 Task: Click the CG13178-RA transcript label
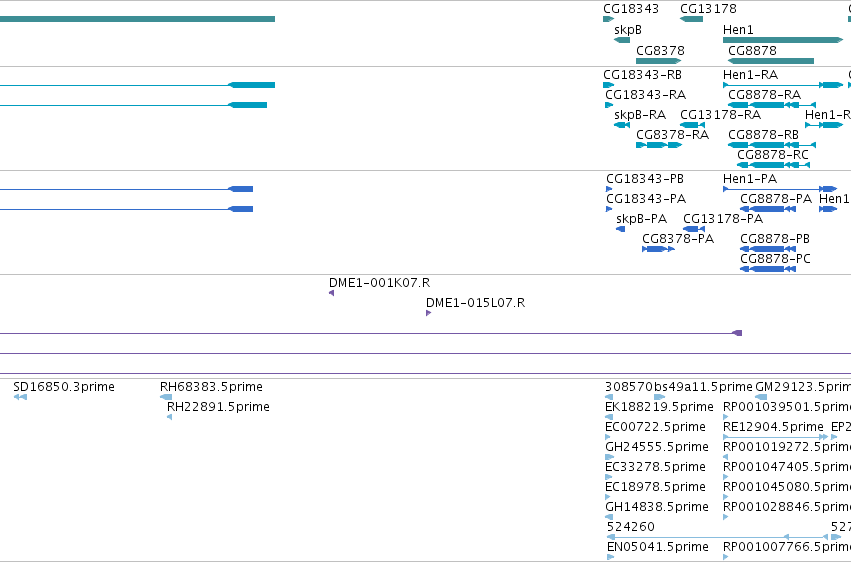pos(720,115)
